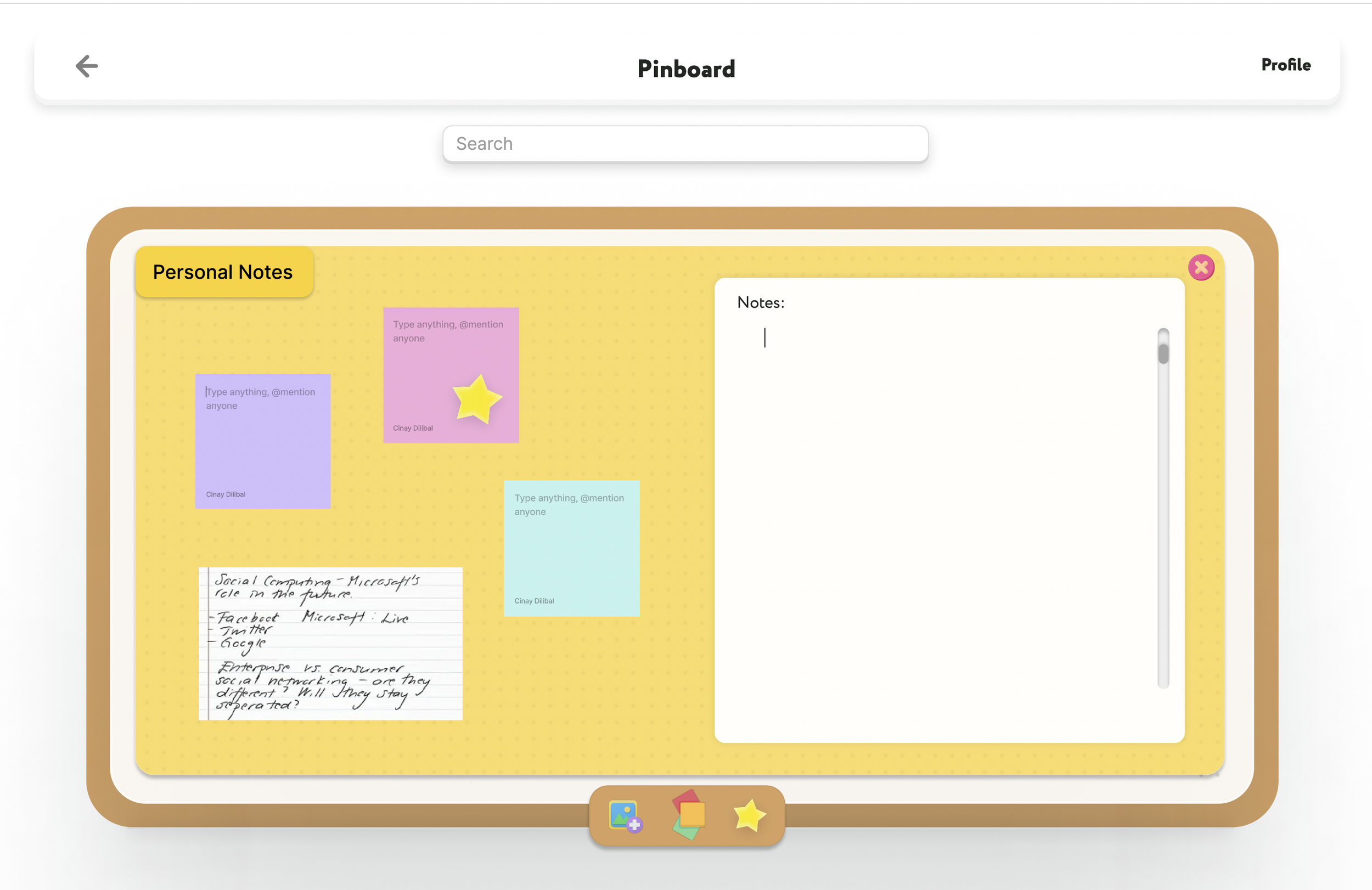Click the back arrow icon

[87, 66]
